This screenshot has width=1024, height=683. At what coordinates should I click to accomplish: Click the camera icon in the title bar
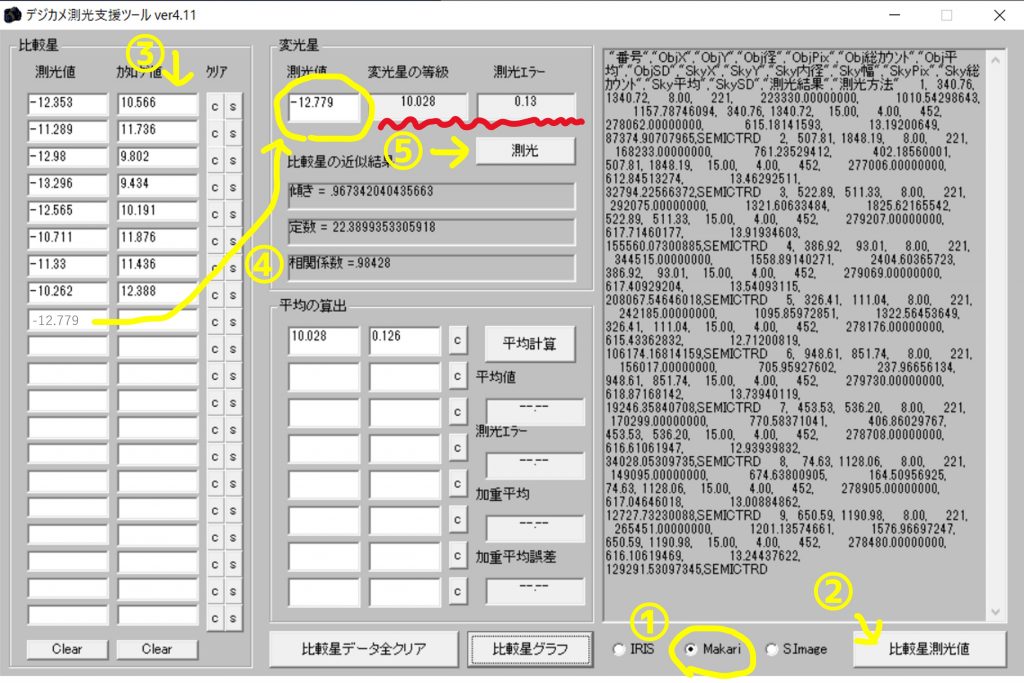12,14
